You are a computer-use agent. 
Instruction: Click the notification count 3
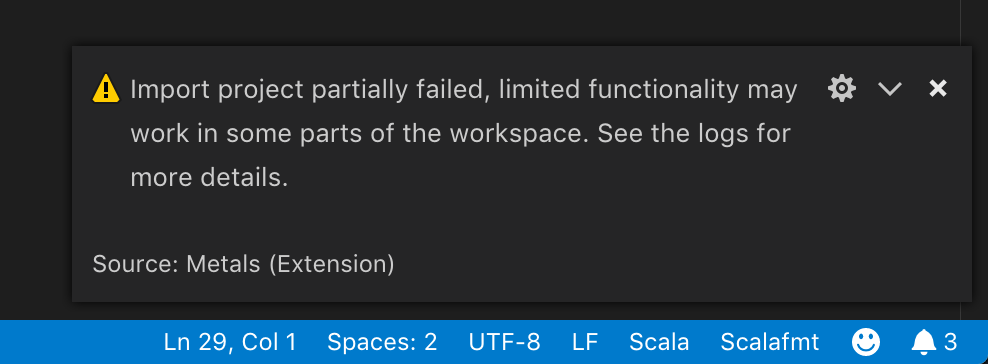pyautogui.click(x=950, y=342)
